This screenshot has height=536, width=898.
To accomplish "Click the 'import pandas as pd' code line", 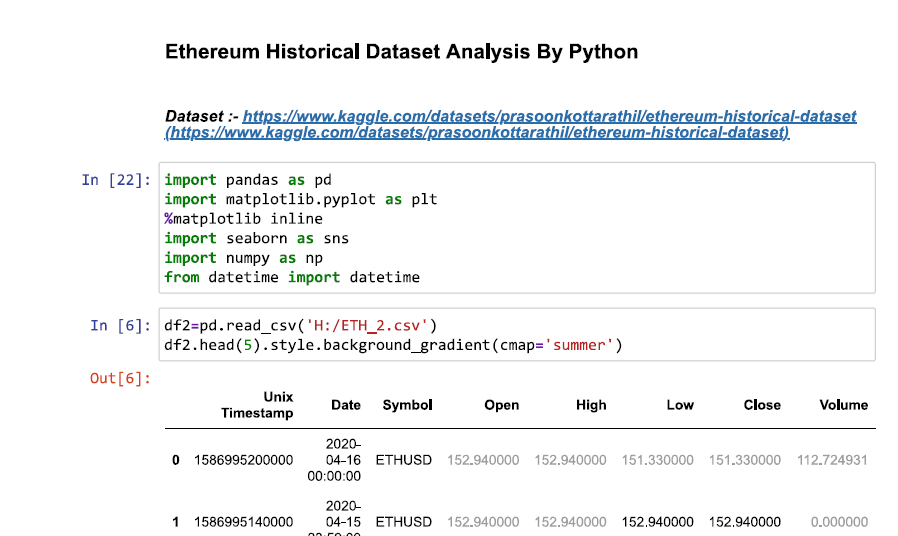I will tap(248, 180).
